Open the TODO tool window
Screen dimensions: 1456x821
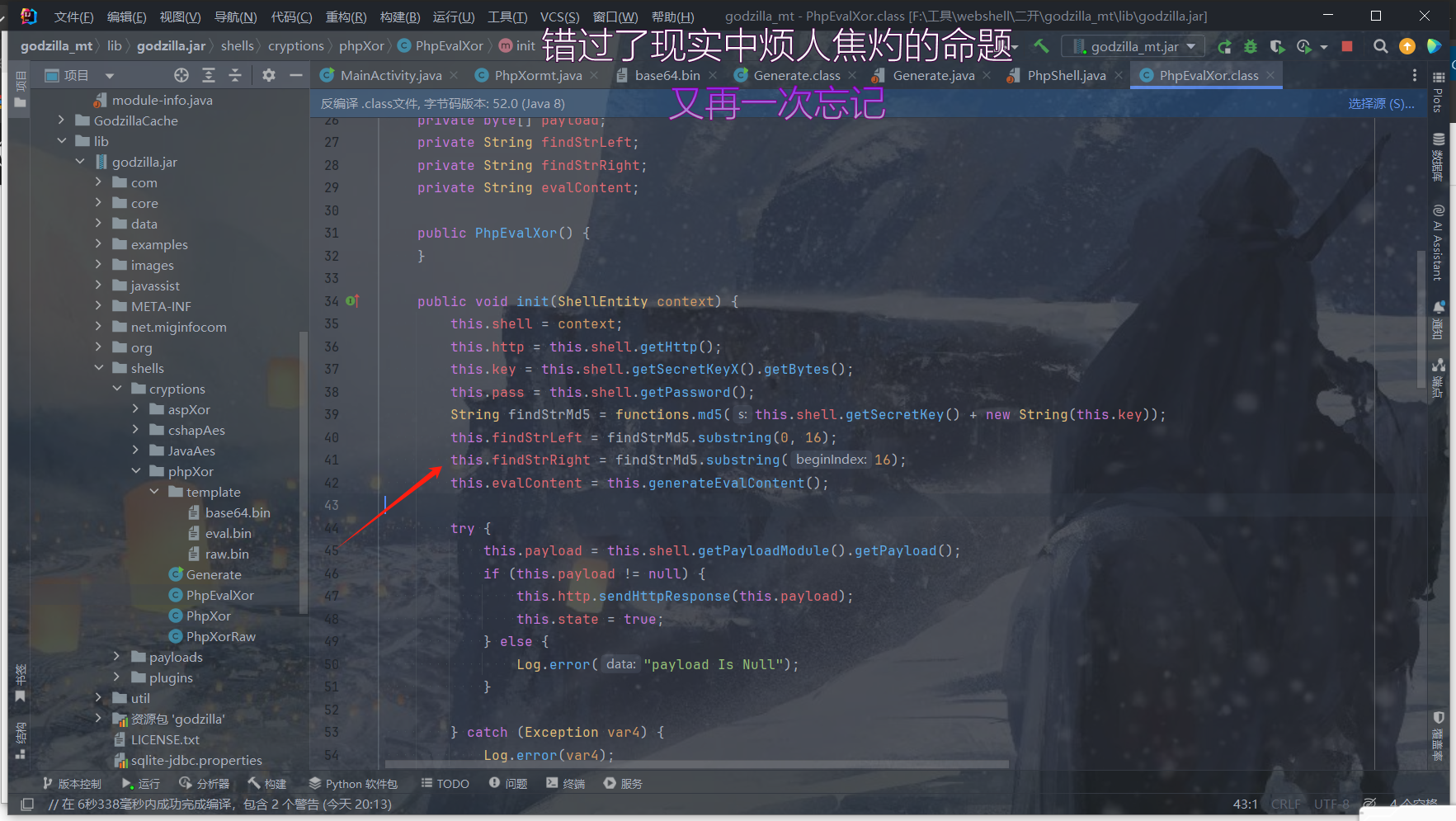point(445,784)
